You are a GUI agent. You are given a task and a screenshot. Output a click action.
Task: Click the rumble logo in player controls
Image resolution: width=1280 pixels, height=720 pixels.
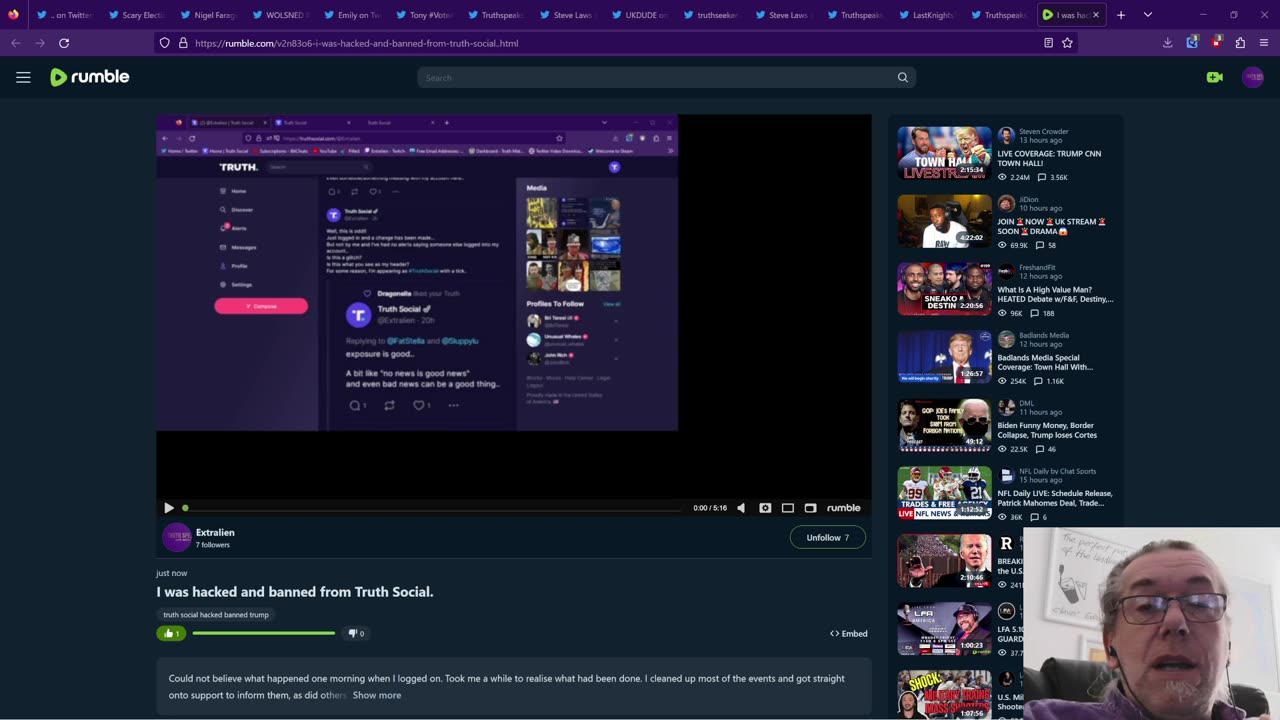843,508
